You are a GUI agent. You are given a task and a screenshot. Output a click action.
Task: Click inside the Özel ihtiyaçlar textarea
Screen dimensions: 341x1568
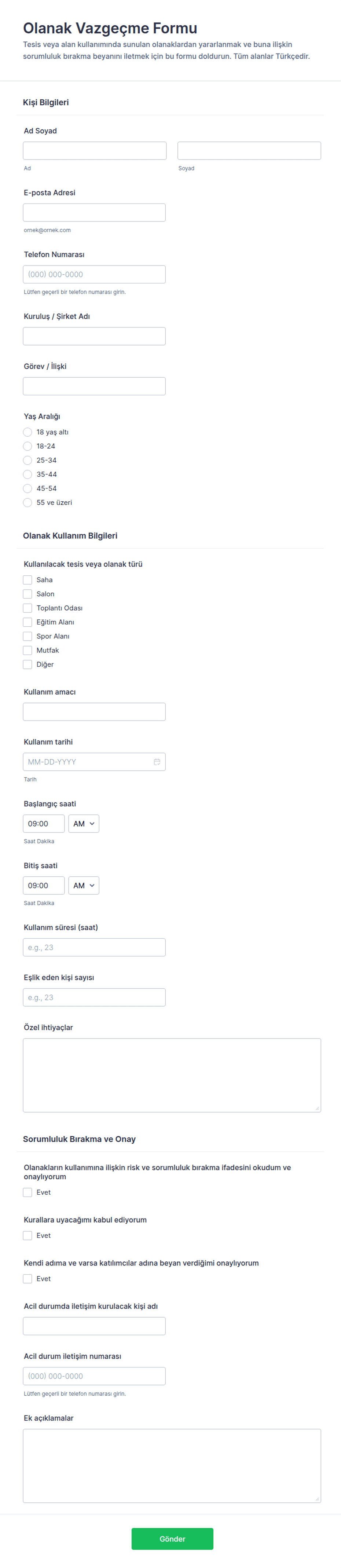[x=172, y=1075]
